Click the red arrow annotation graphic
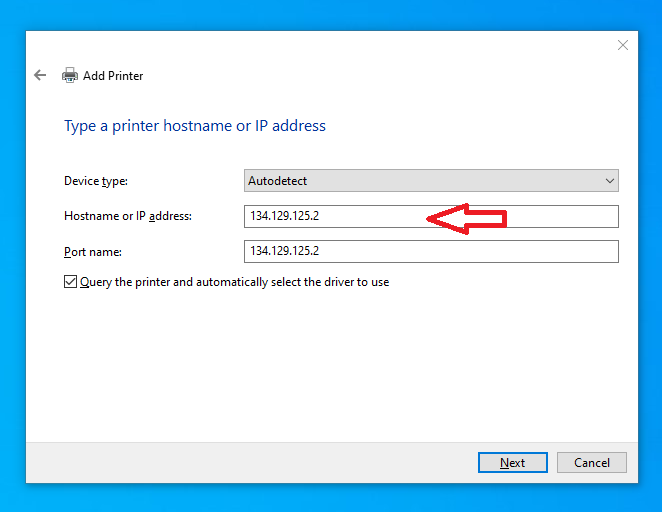The width and height of the screenshot is (662, 512). coord(468,217)
